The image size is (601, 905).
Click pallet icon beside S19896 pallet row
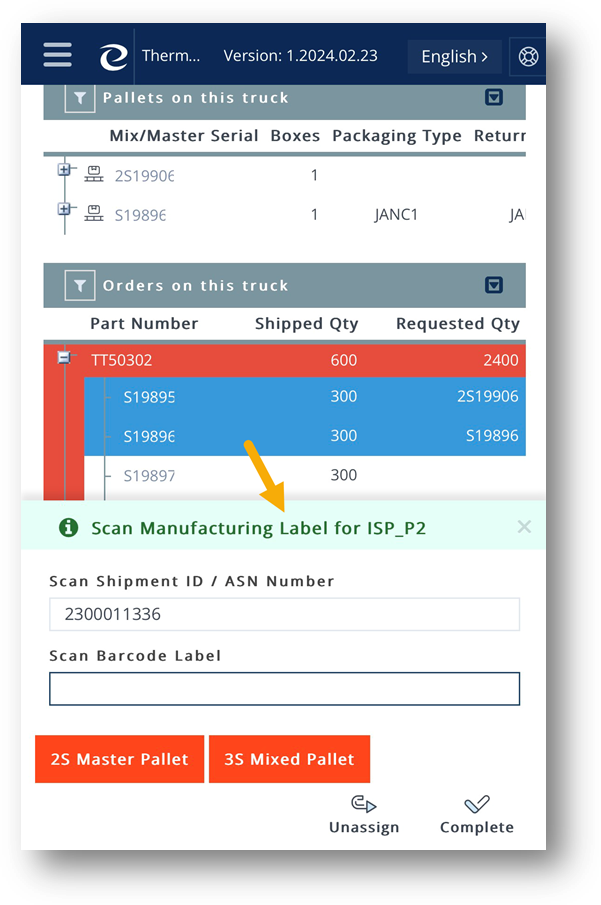point(95,213)
